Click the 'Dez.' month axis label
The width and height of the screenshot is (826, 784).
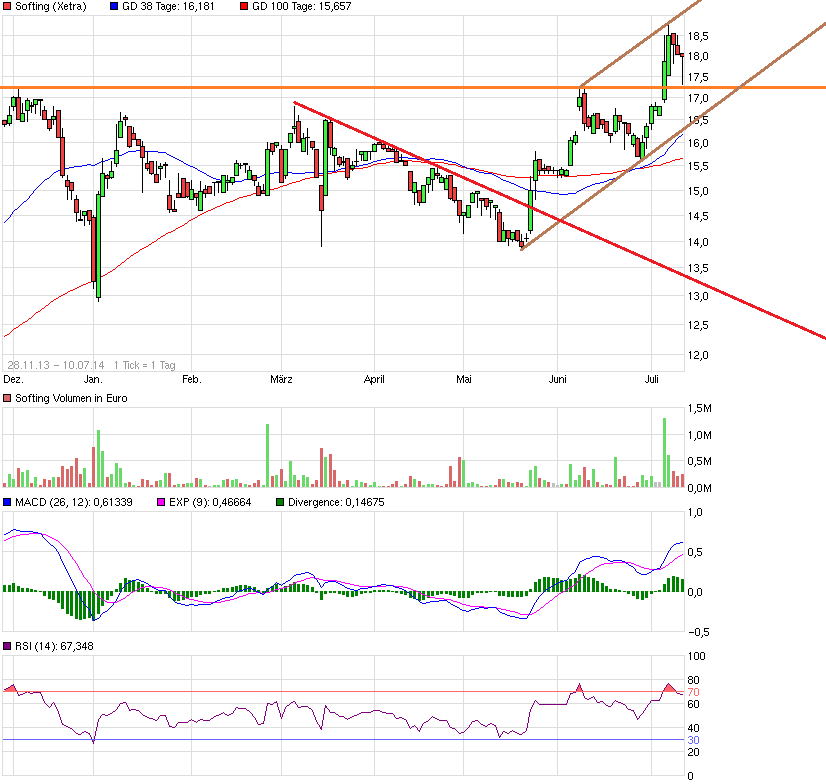click(x=13, y=379)
